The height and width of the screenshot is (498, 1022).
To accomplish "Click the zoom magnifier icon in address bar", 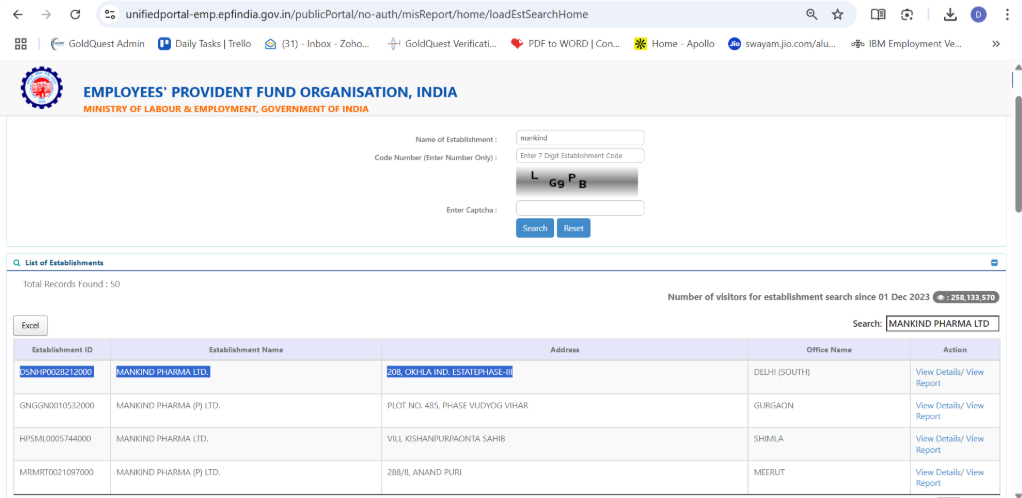I will pyautogui.click(x=812, y=15).
